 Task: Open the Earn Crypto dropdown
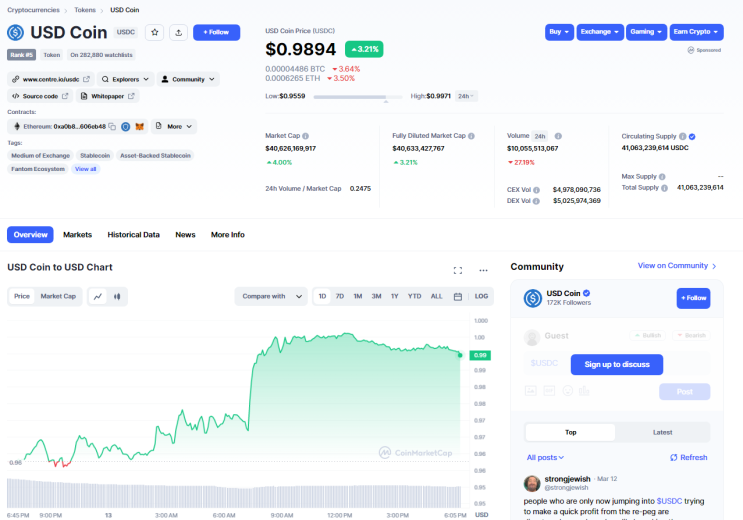click(697, 32)
